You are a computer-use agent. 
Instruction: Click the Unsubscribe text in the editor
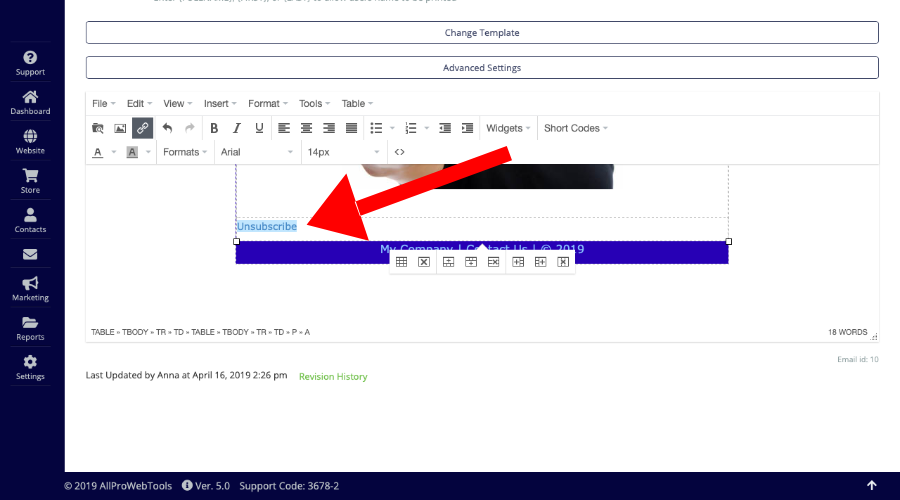pos(267,227)
